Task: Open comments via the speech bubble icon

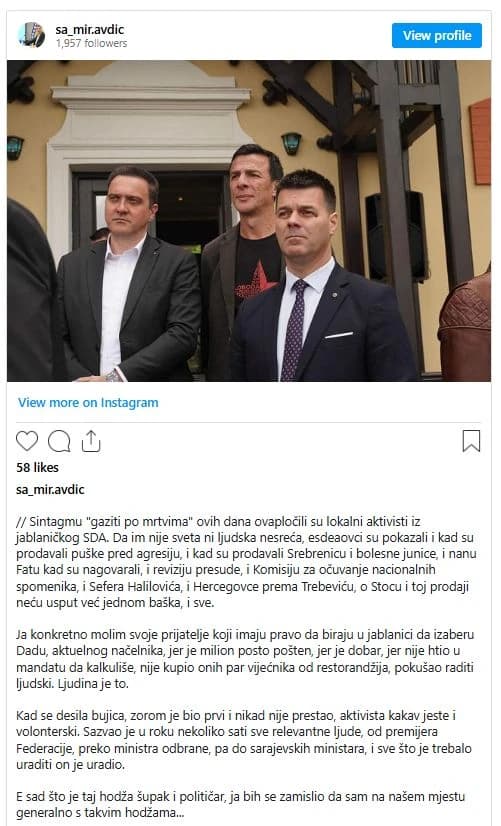Action: 59,441
